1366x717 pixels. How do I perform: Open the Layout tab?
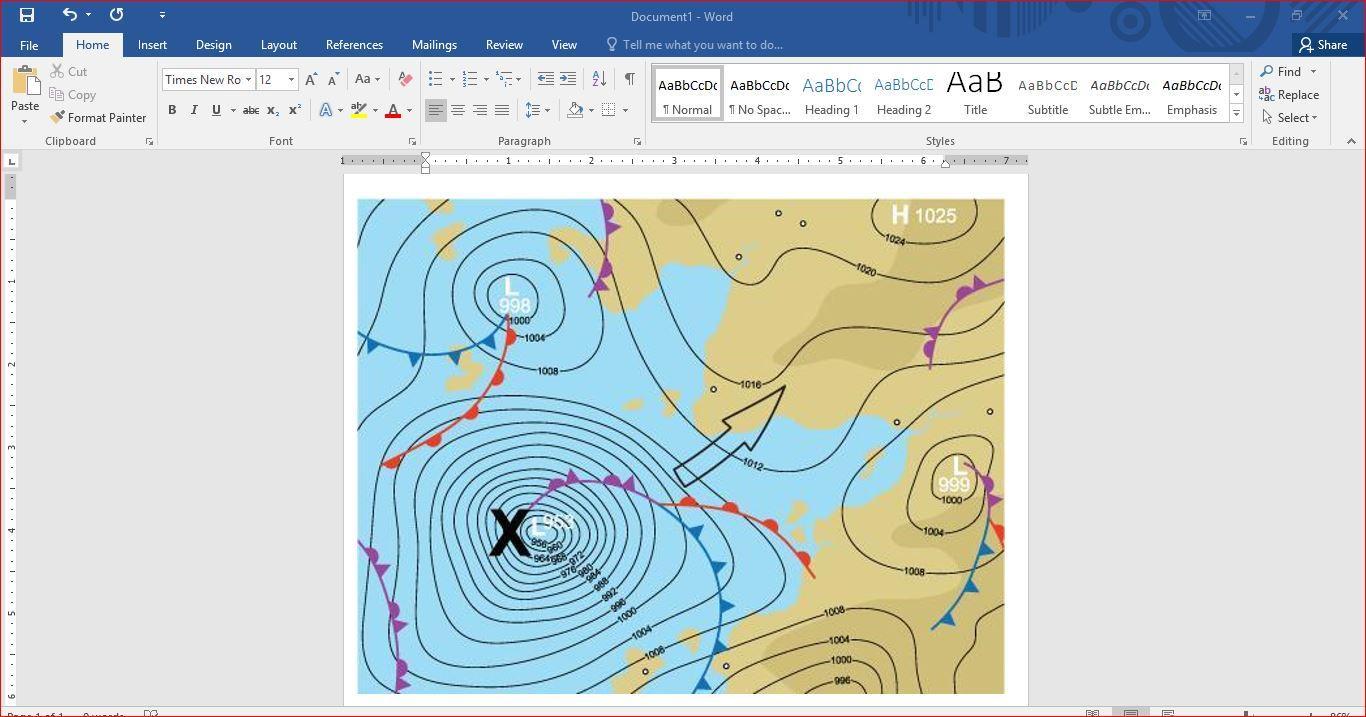(x=278, y=45)
